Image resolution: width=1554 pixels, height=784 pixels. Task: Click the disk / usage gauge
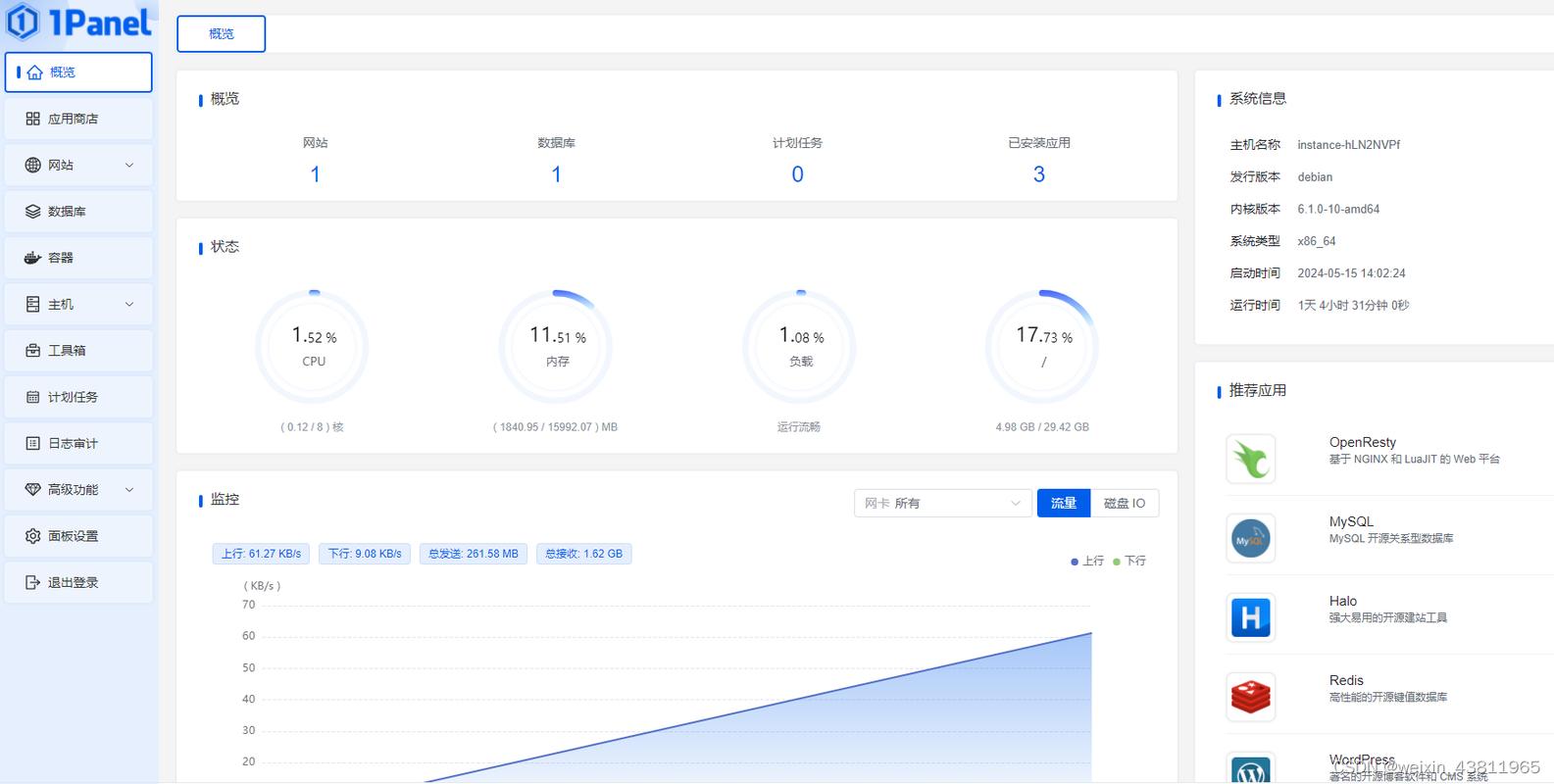tap(1043, 347)
